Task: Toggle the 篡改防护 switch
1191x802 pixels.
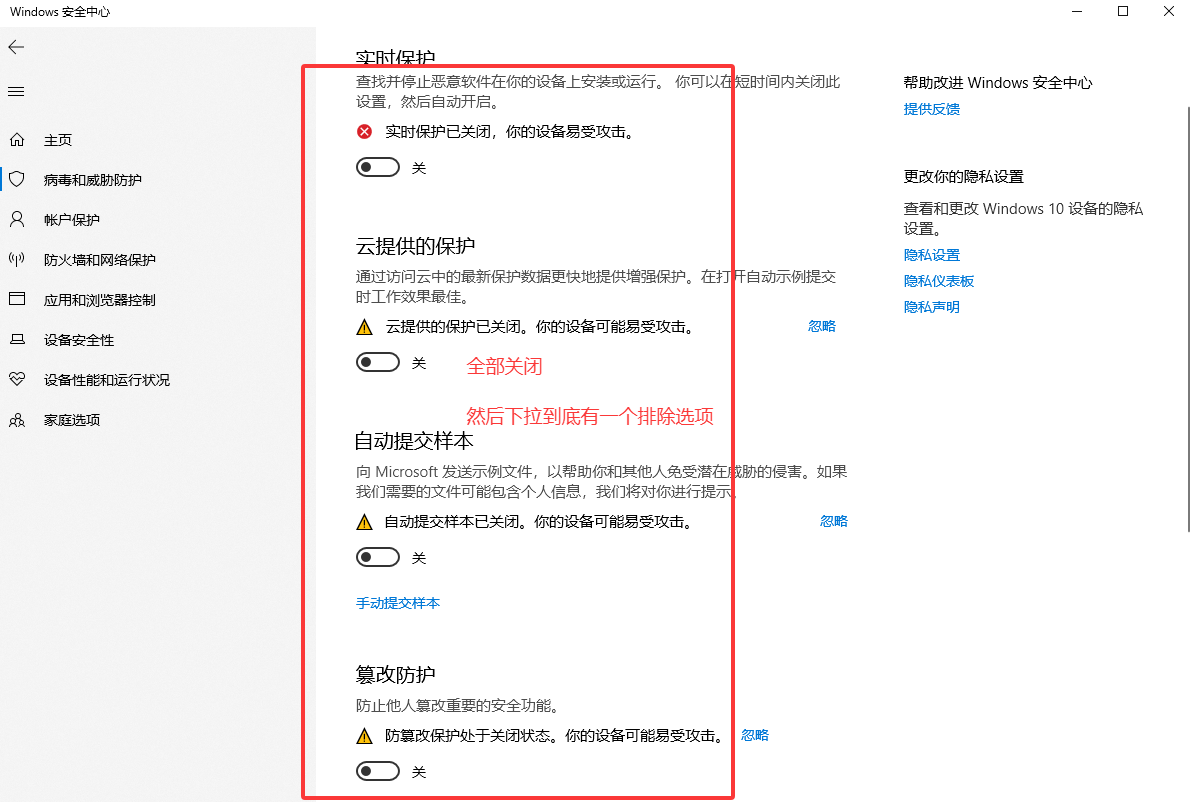Action: (x=378, y=772)
